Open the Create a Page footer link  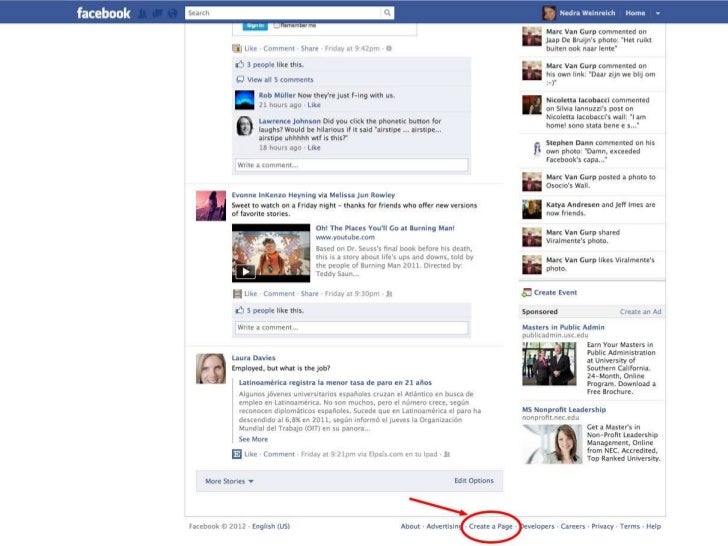[x=491, y=526]
